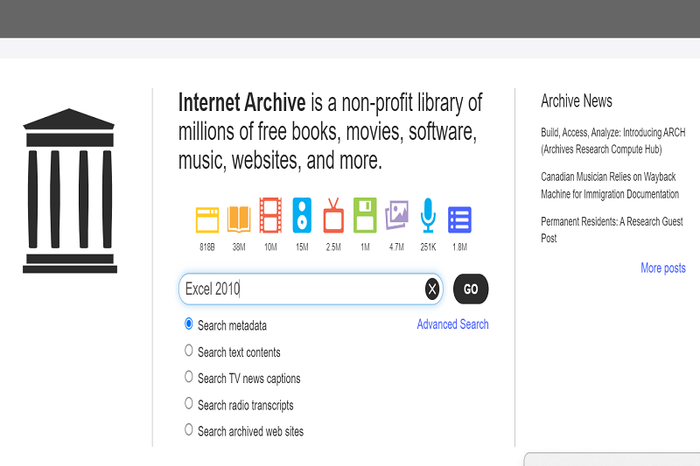Click the 818B count under web icon
Image resolution: width=700 pixels, height=466 pixels.
207,247
